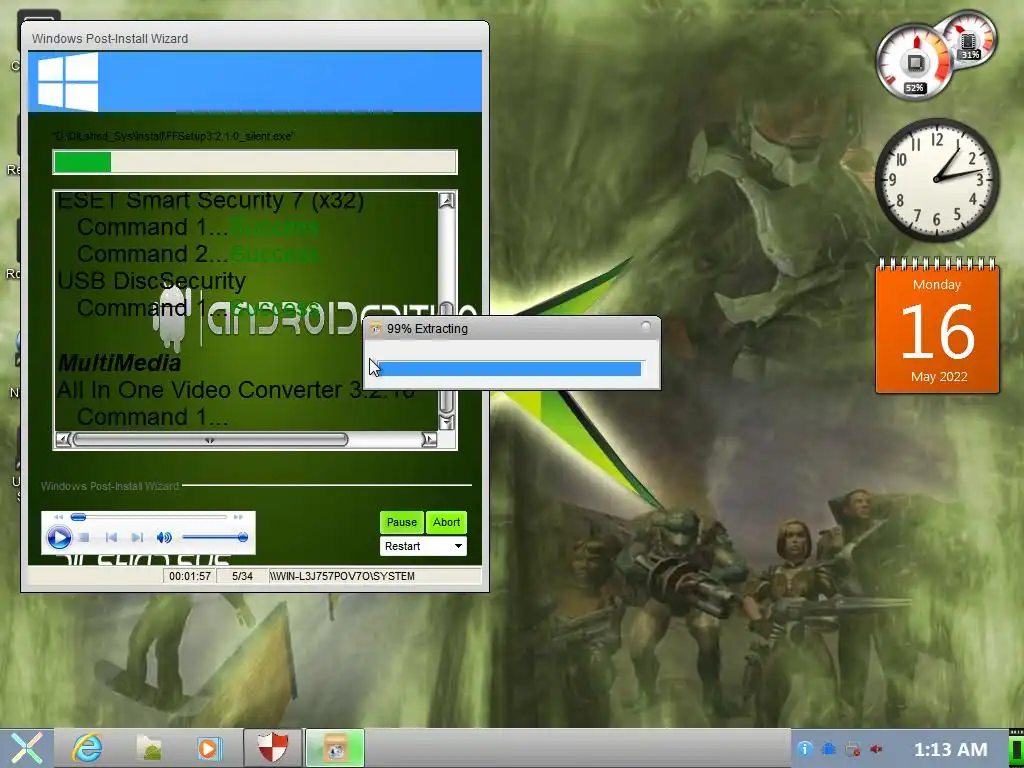The image size is (1024, 768).
Task: Click the elapsed time 00:01:57 status cell
Action: tap(189, 576)
